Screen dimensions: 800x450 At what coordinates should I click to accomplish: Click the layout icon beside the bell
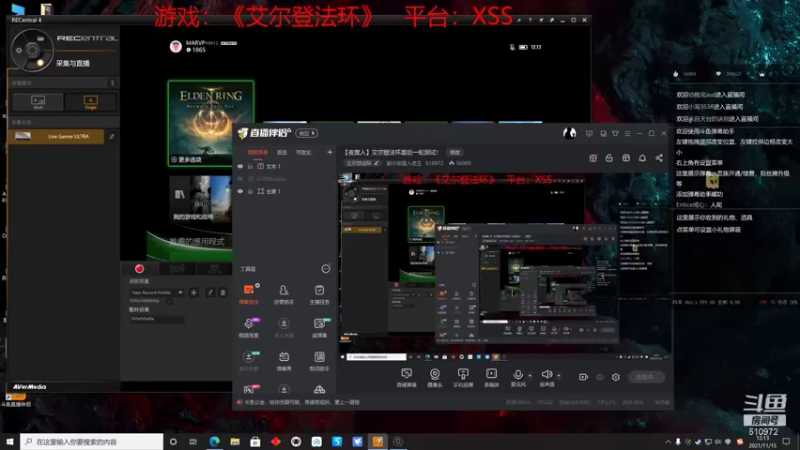[x=626, y=158]
